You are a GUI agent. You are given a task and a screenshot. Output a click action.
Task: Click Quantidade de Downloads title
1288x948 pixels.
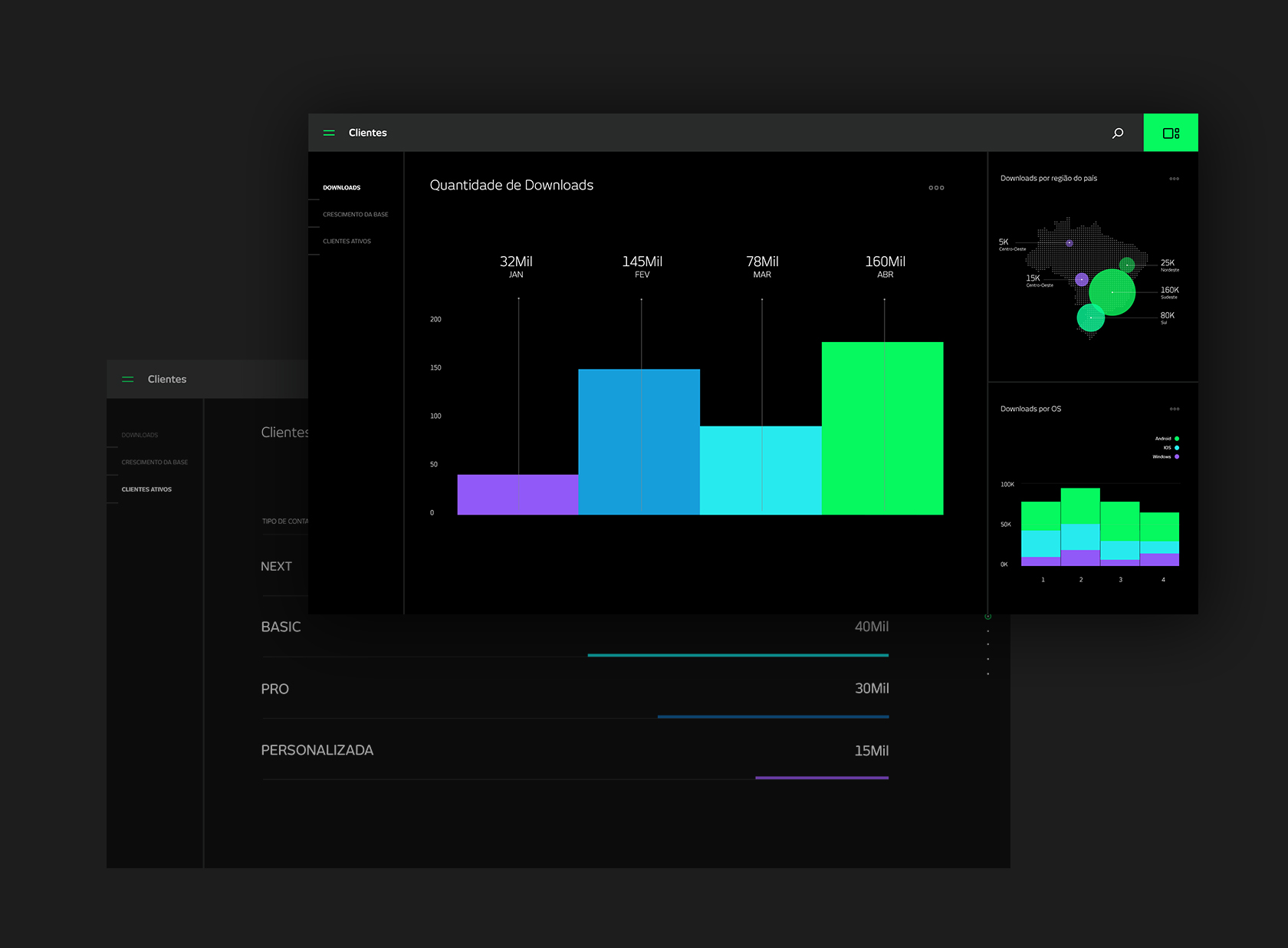(x=511, y=186)
